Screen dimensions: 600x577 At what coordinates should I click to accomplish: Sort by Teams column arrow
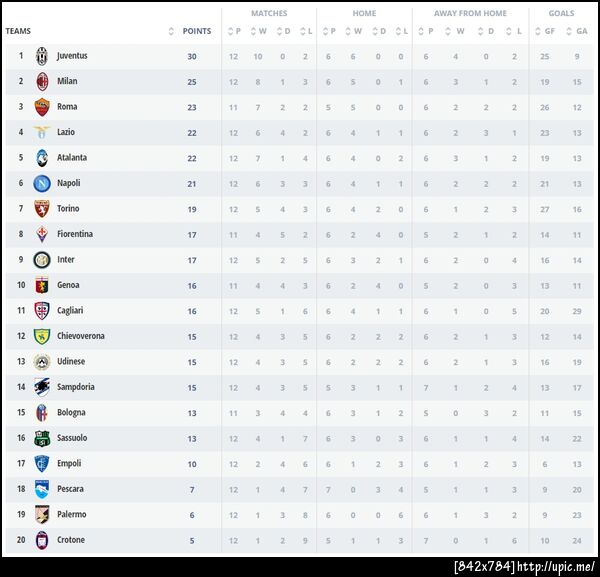tap(171, 31)
